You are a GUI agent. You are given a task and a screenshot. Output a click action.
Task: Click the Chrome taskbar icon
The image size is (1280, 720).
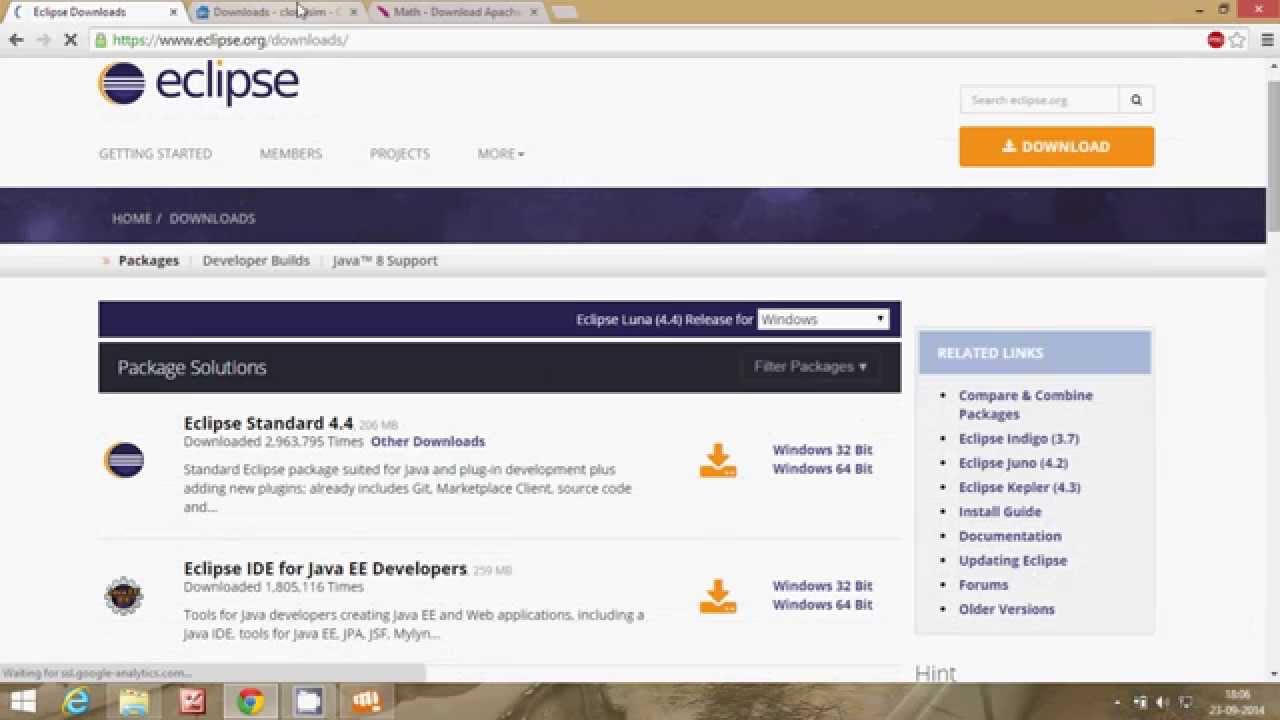point(250,701)
